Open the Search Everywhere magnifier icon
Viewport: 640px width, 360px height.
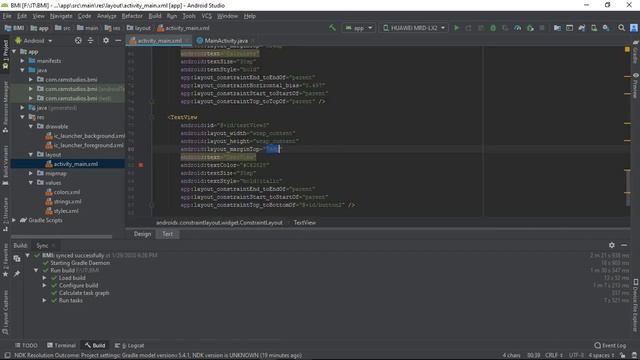(621, 28)
